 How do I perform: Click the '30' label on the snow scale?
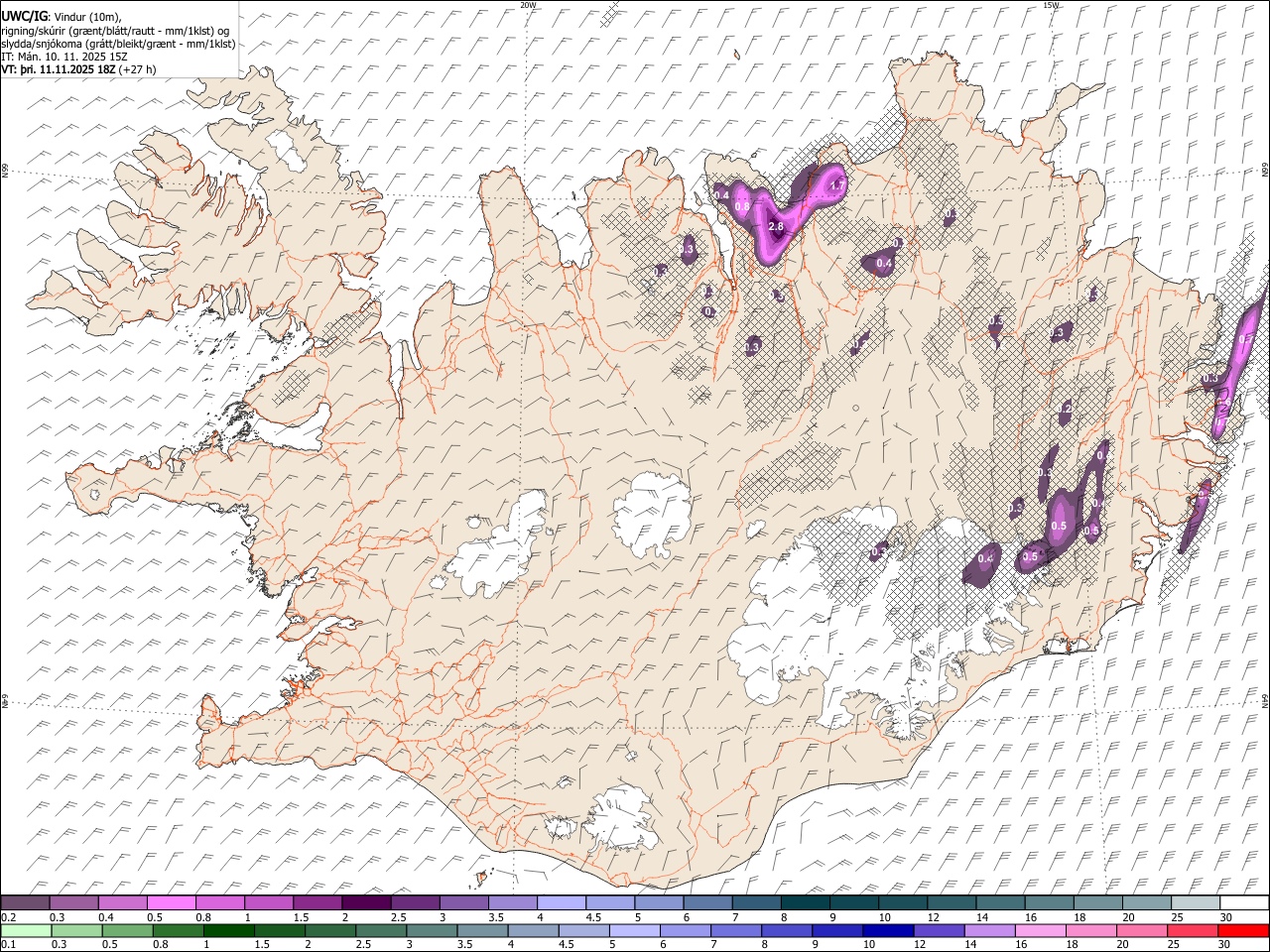click(1225, 917)
